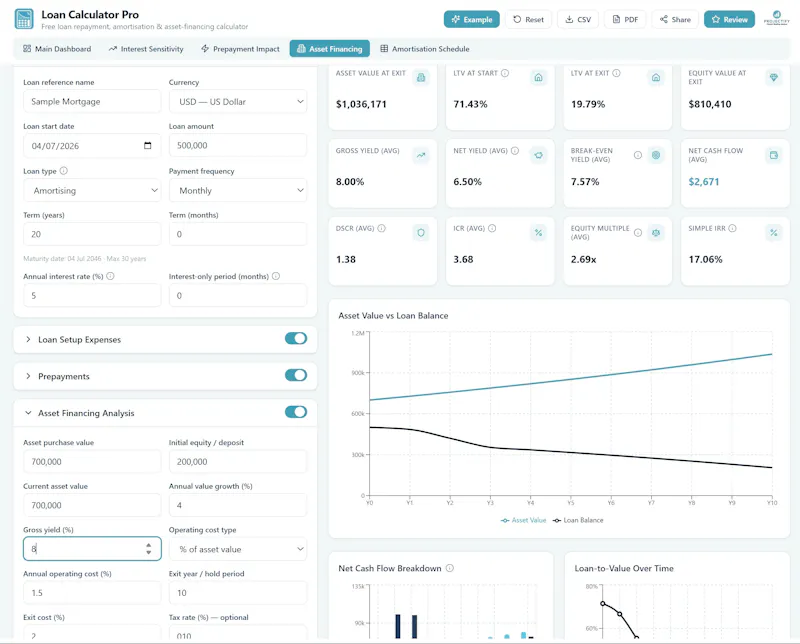Click the Loan amount field
The width and height of the screenshot is (800, 644).
click(x=238, y=145)
